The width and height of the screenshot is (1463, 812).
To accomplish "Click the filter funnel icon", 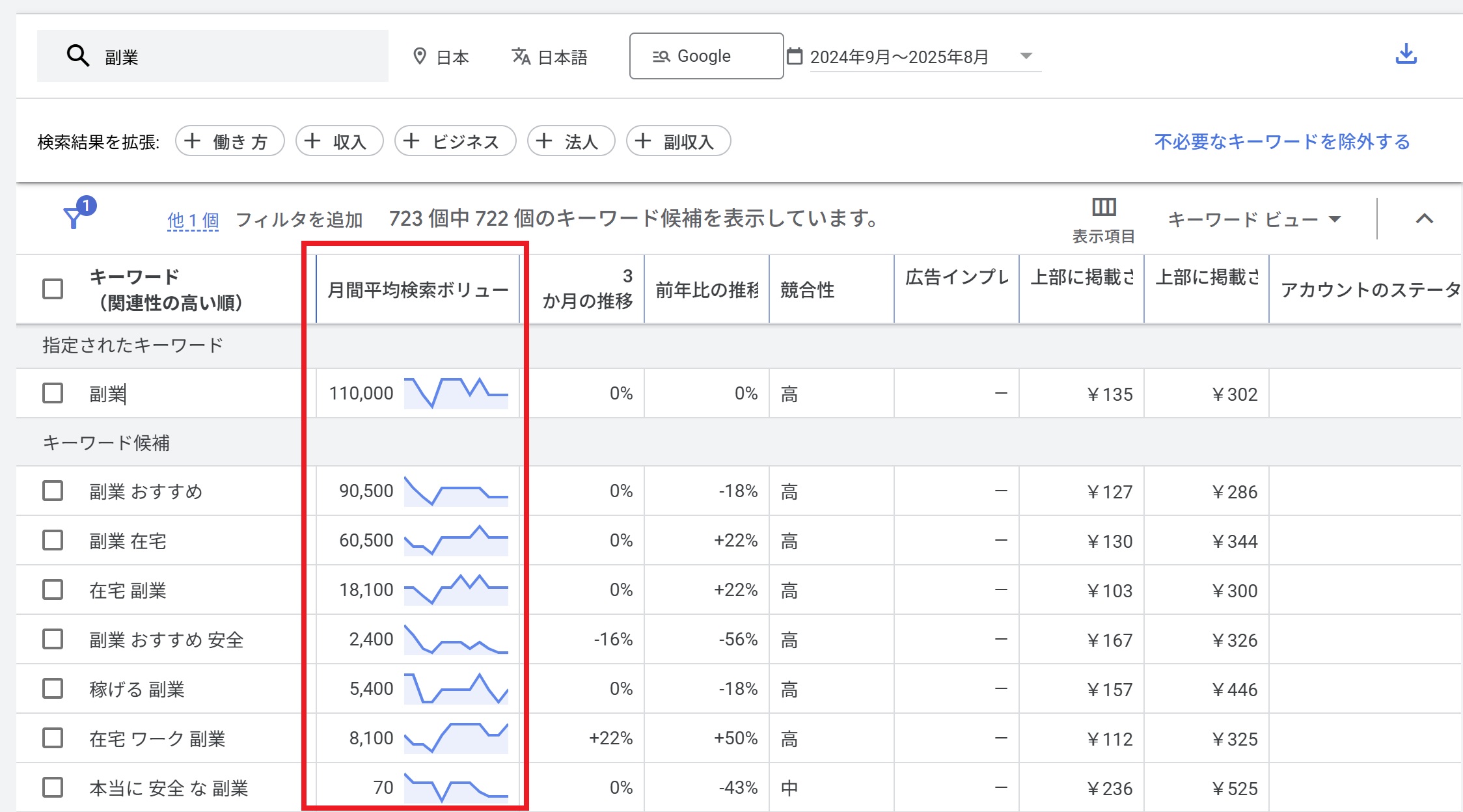I will click(74, 218).
